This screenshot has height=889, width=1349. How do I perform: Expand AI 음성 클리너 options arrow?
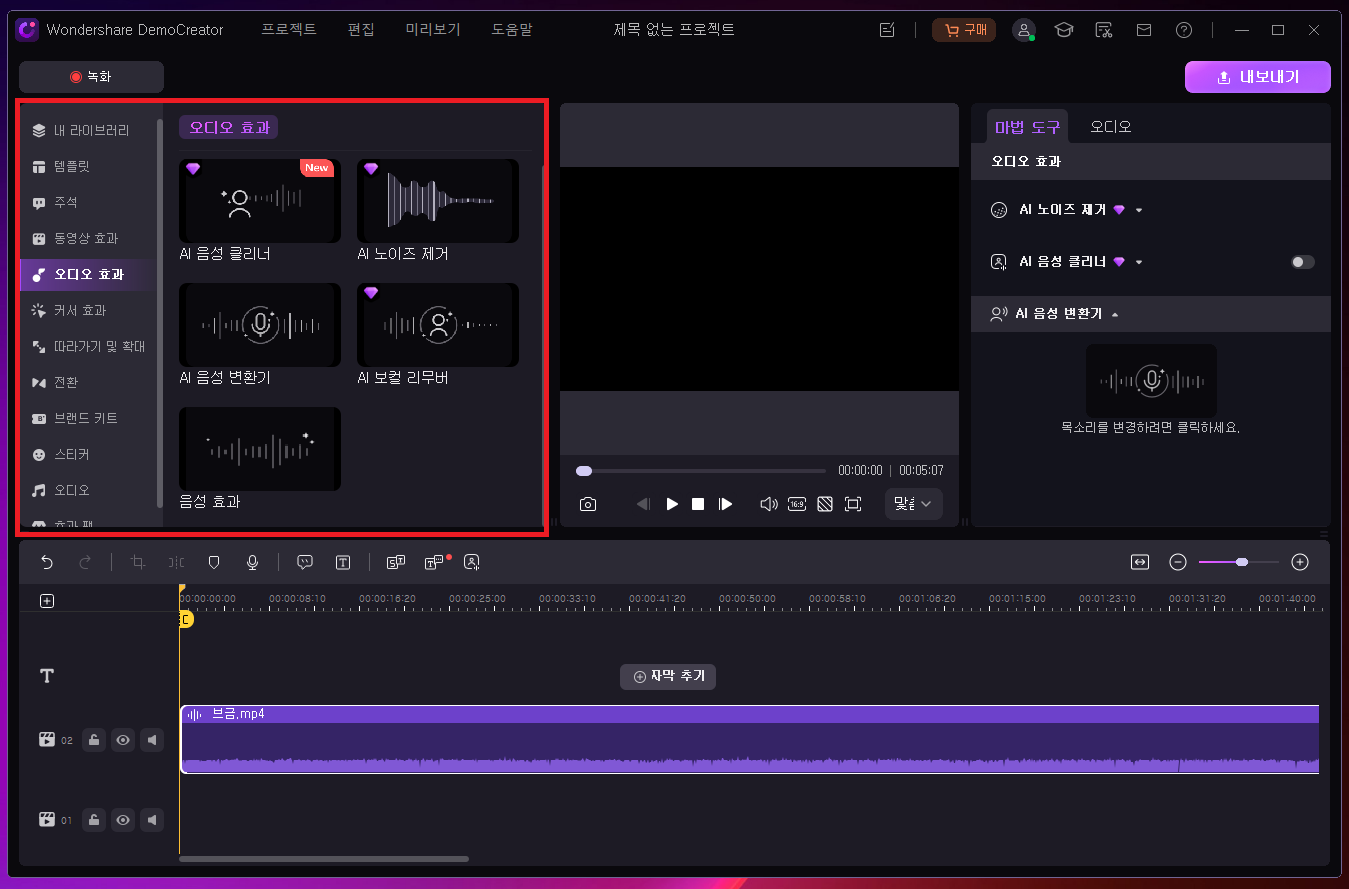point(1139,263)
